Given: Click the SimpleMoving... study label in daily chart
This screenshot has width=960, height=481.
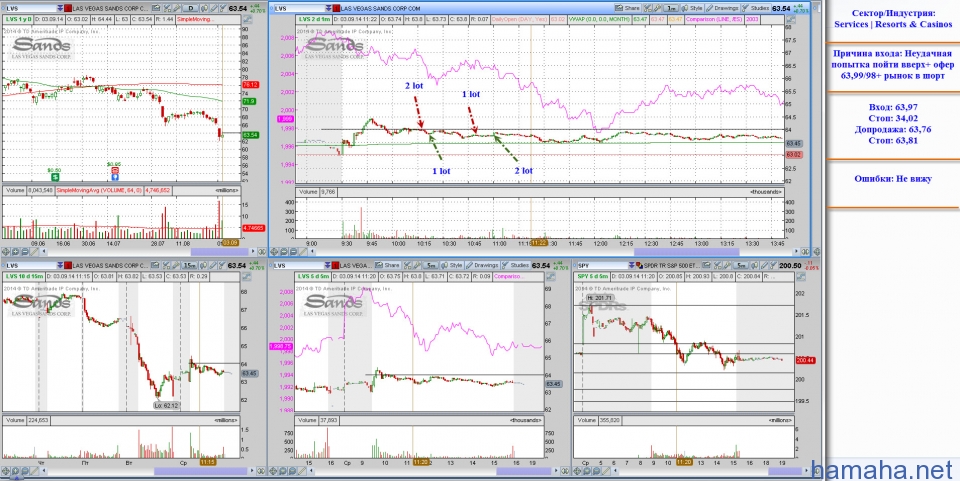Looking at the screenshot, I should click(193, 20).
